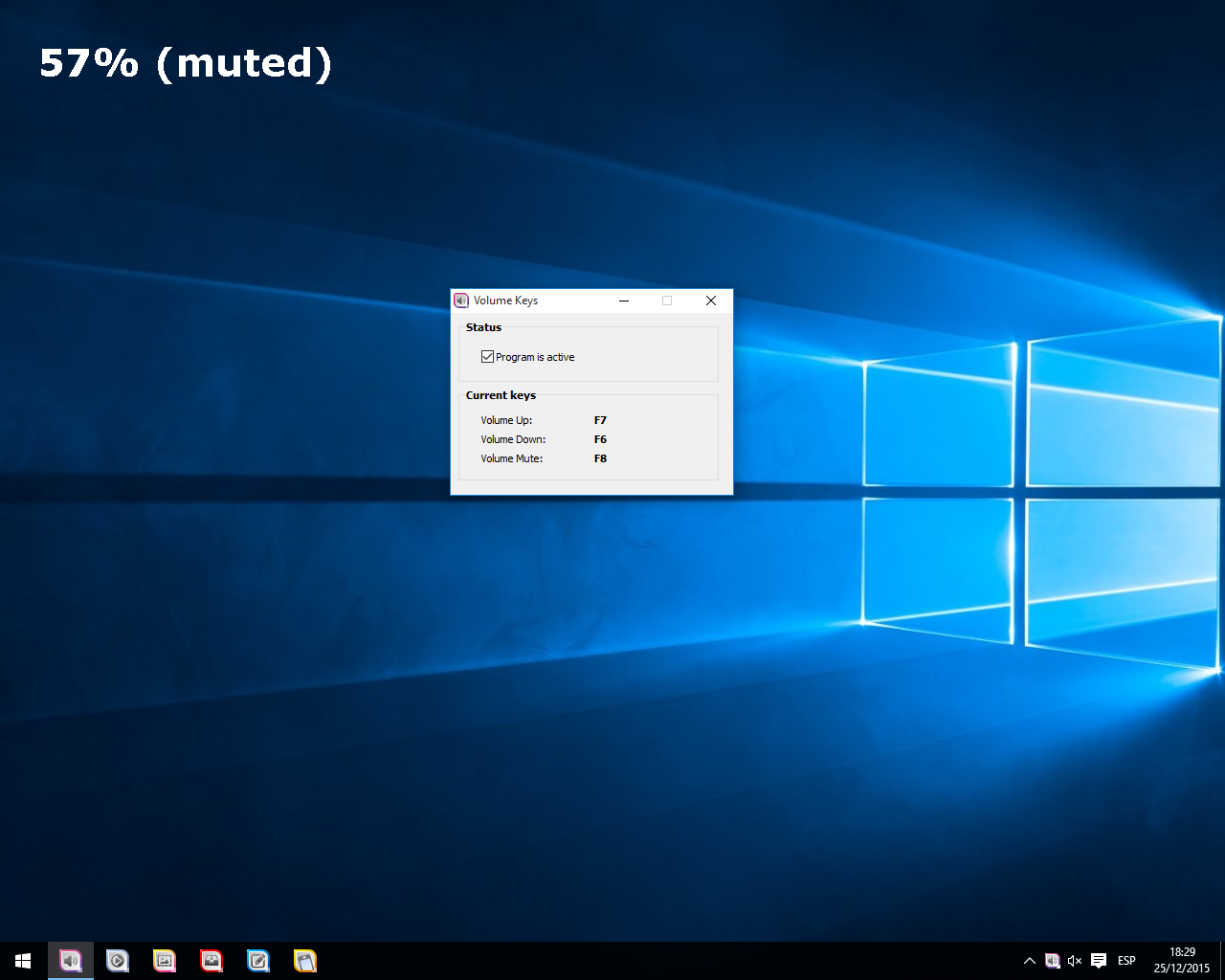1225x980 pixels.
Task: Click the Volume Keys tray icon
Action: pos(1053,961)
